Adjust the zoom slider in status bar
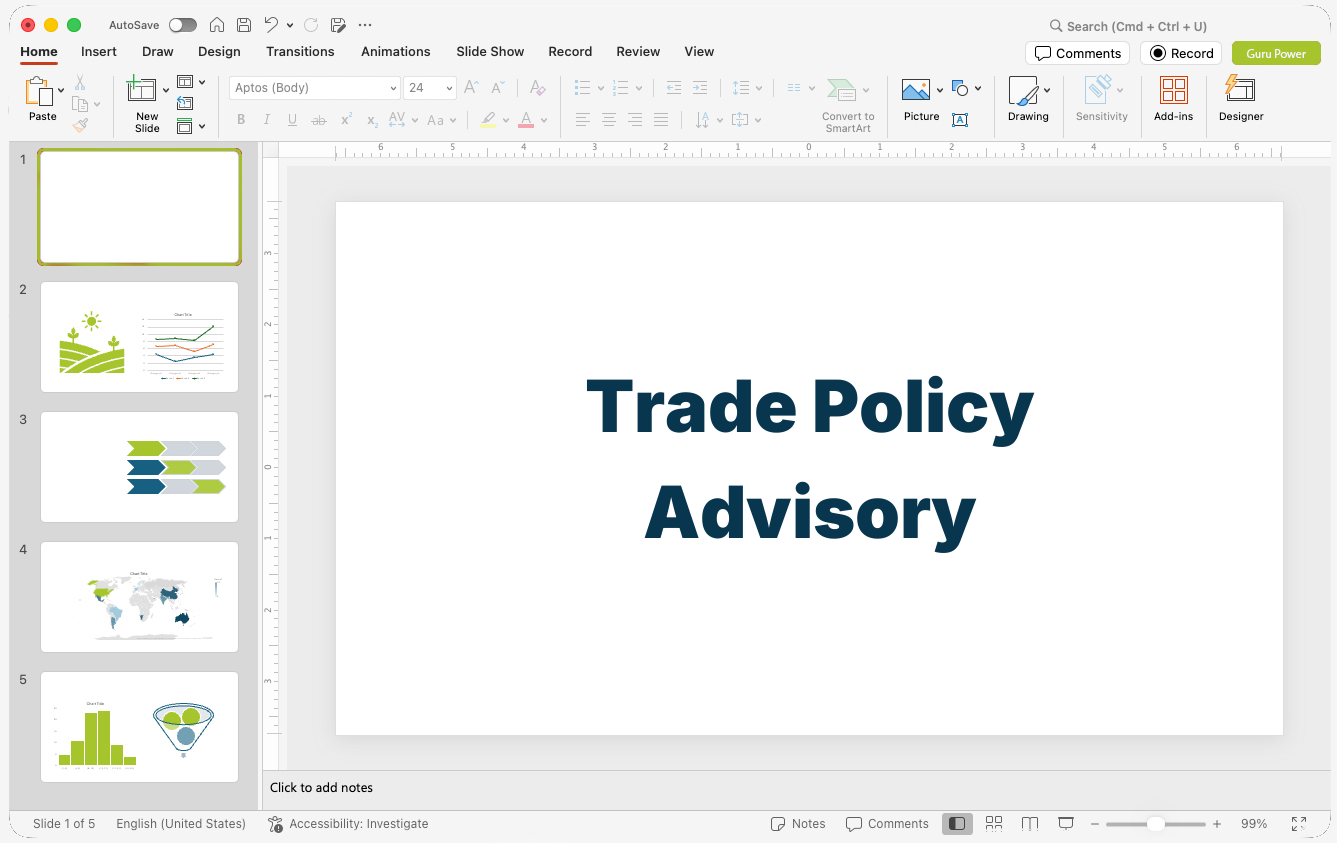This screenshot has width=1337, height=843. pyautogui.click(x=1155, y=824)
